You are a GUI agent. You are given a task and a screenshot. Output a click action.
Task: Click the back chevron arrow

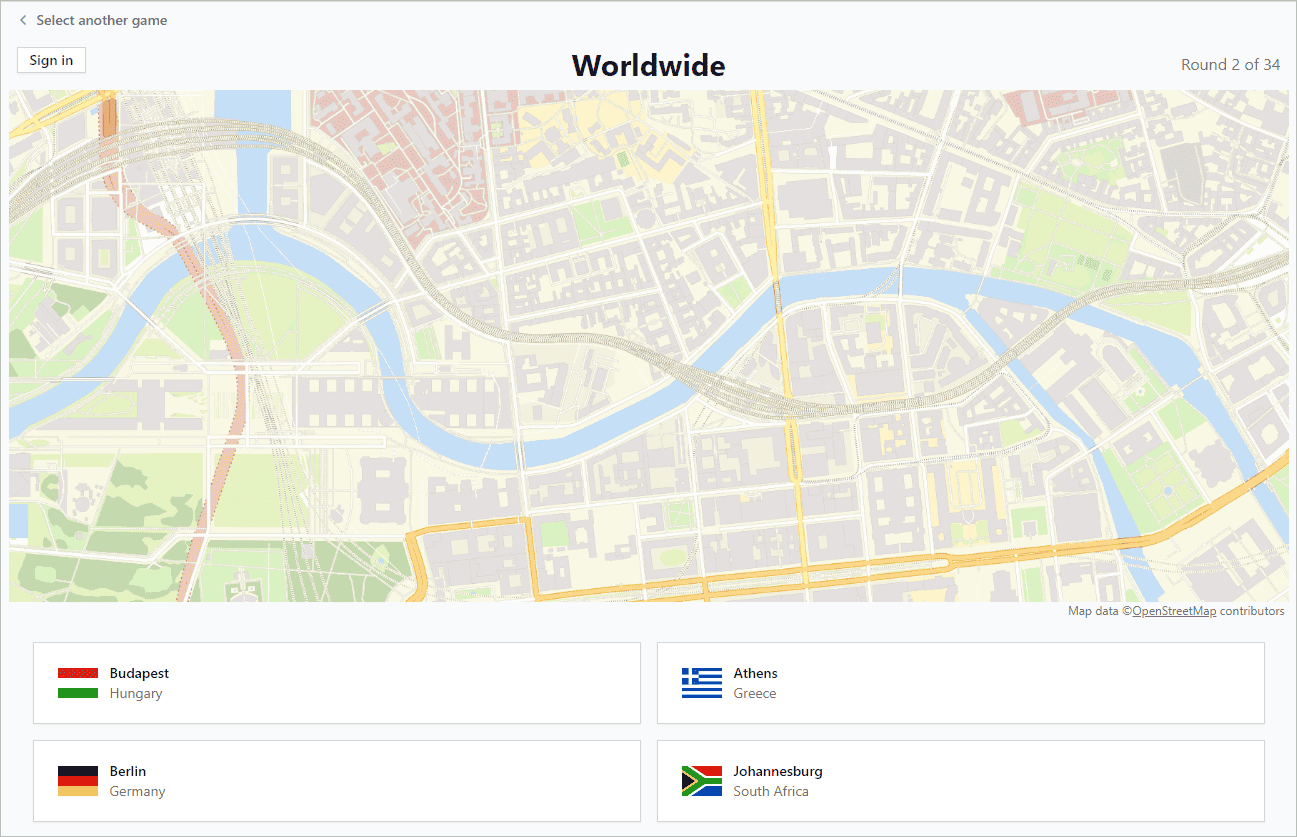[x=22, y=19]
